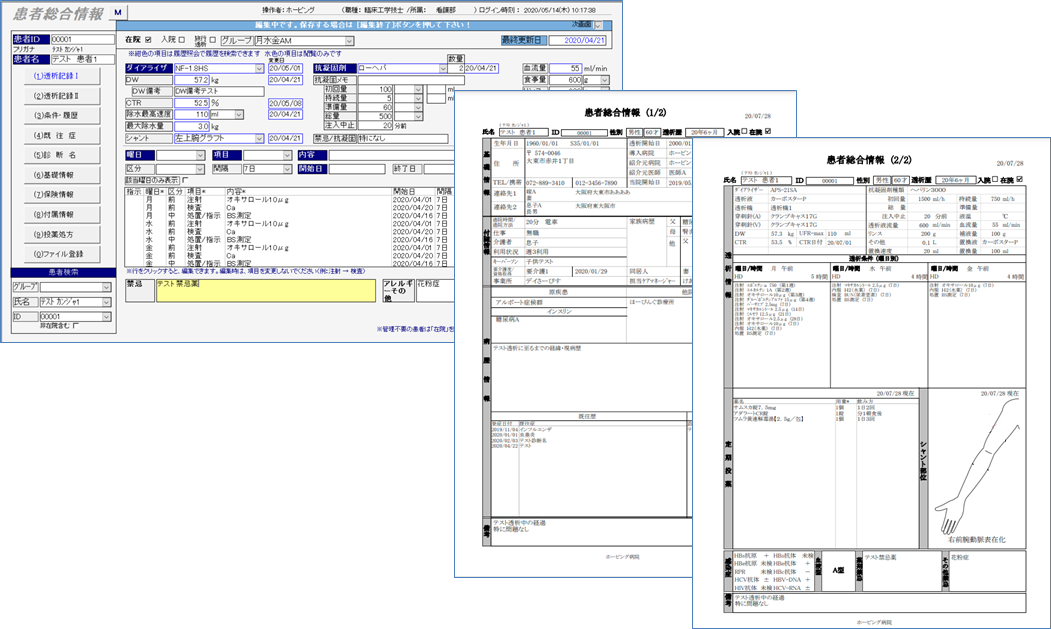Click the 開始日 filter input field

pyautogui.click(x=357, y=169)
